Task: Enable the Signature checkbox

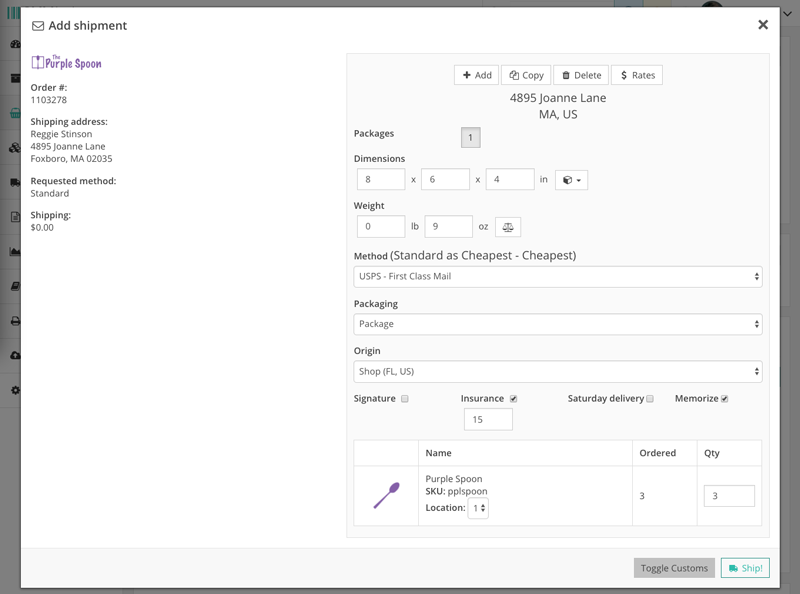Action: click(405, 399)
